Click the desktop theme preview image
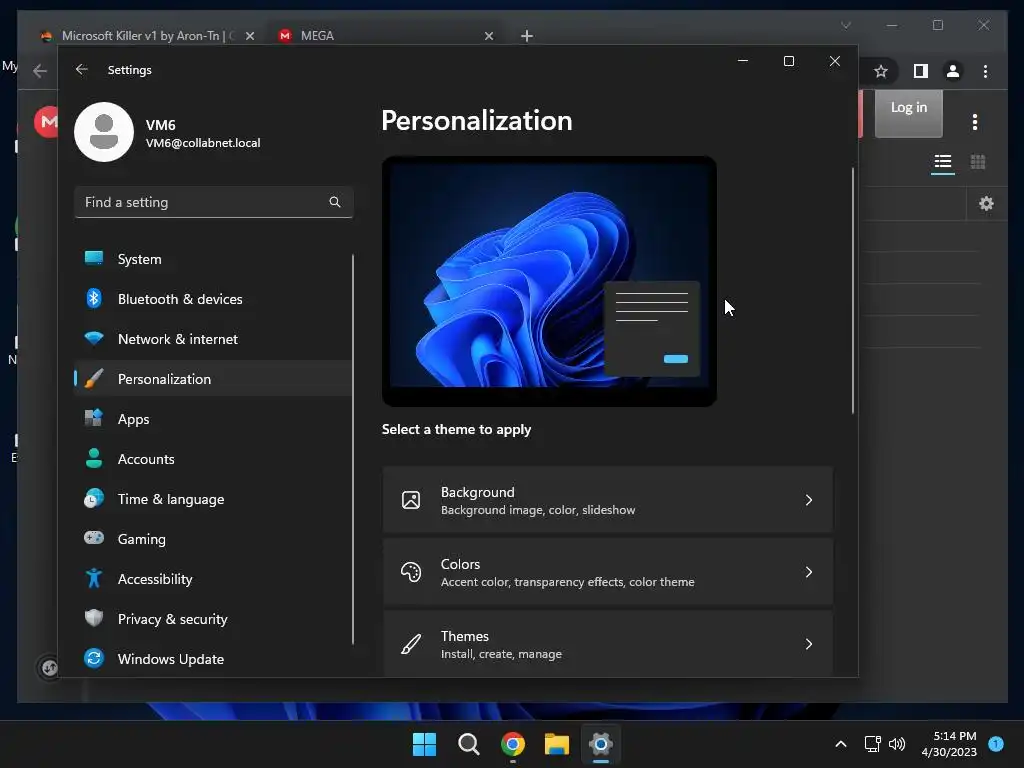1024x768 pixels. [549, 281]
